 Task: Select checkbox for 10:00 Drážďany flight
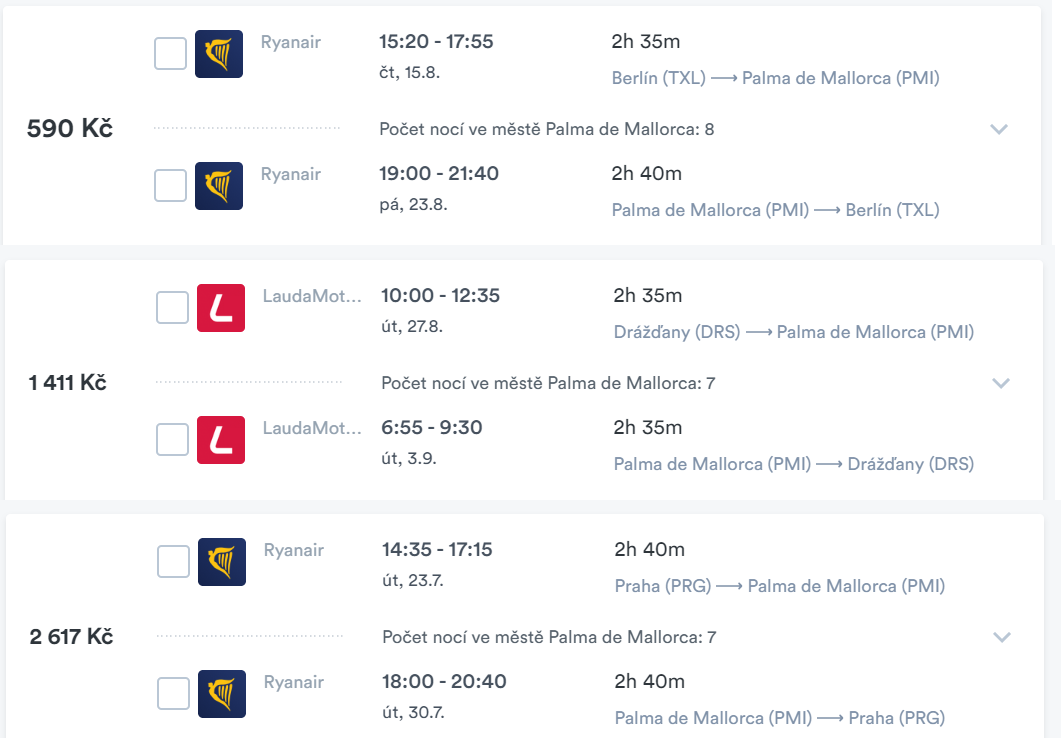[172, 307]
